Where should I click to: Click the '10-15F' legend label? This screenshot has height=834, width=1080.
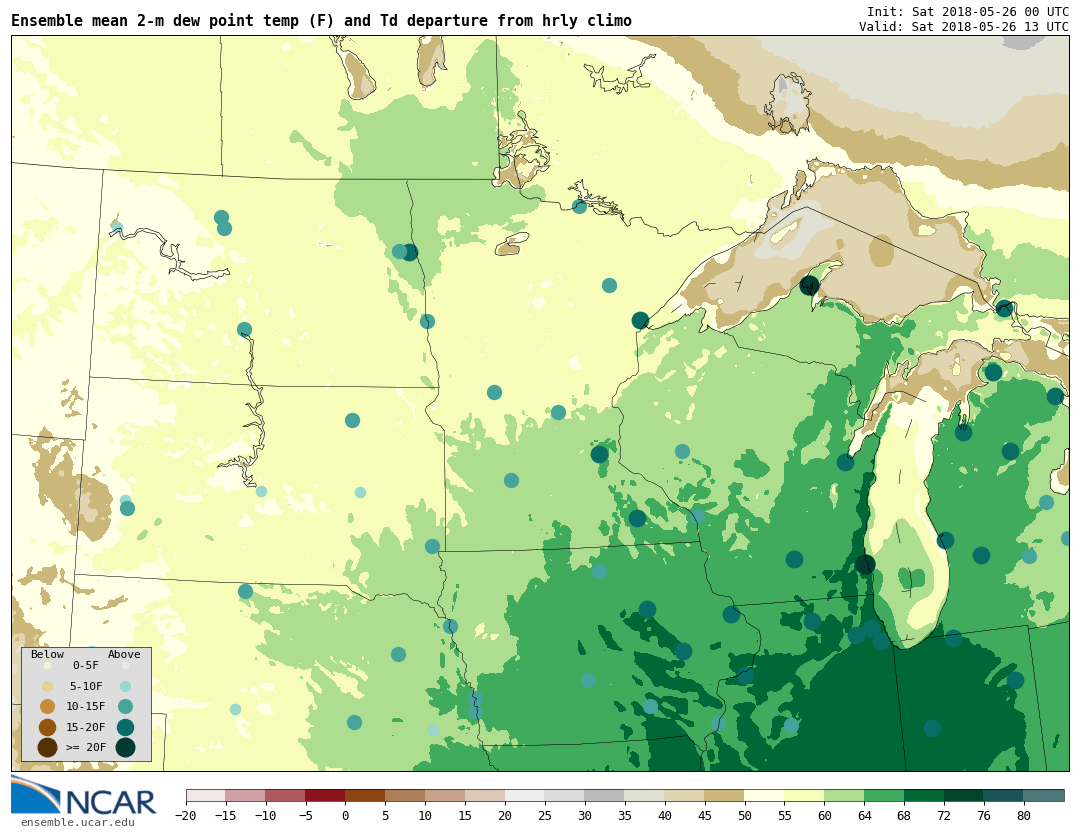[86, 707]
